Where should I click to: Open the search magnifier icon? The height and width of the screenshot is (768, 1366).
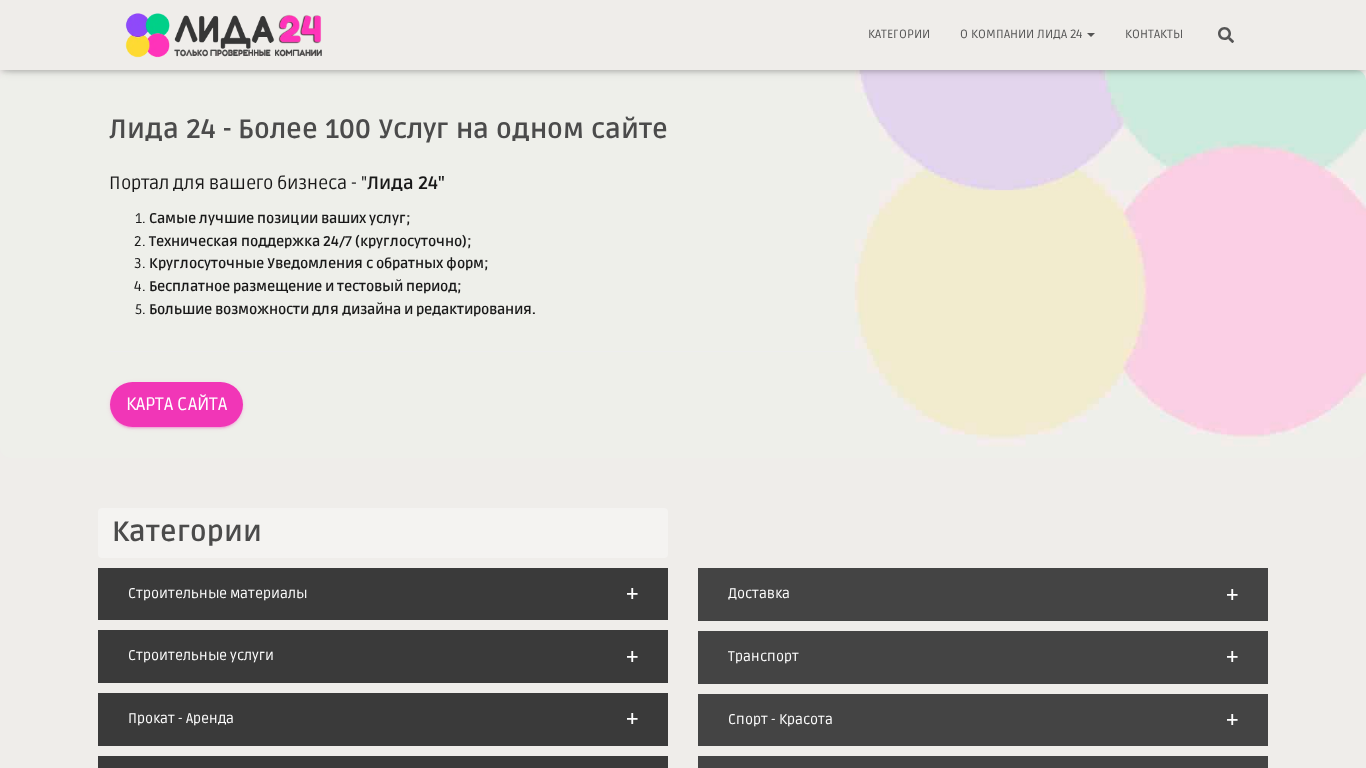pos(1225,35)
